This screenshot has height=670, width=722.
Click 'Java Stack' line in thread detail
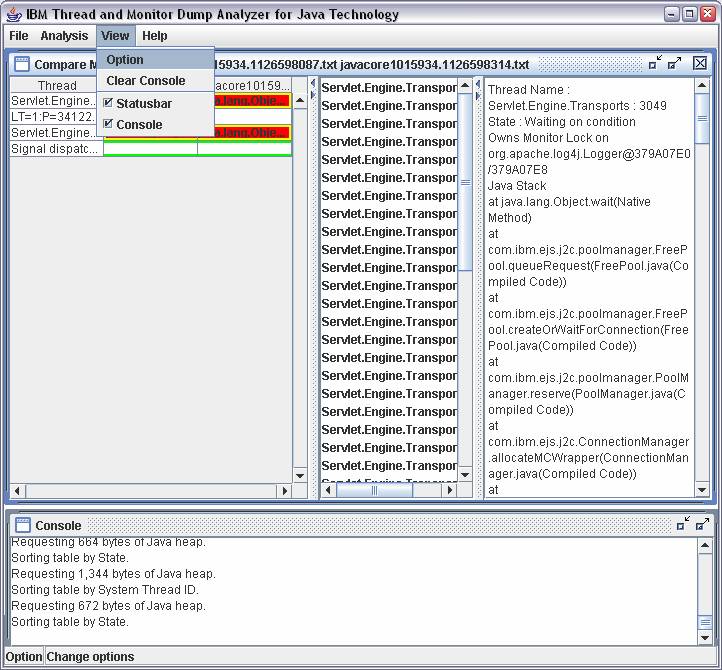(517, 186)
